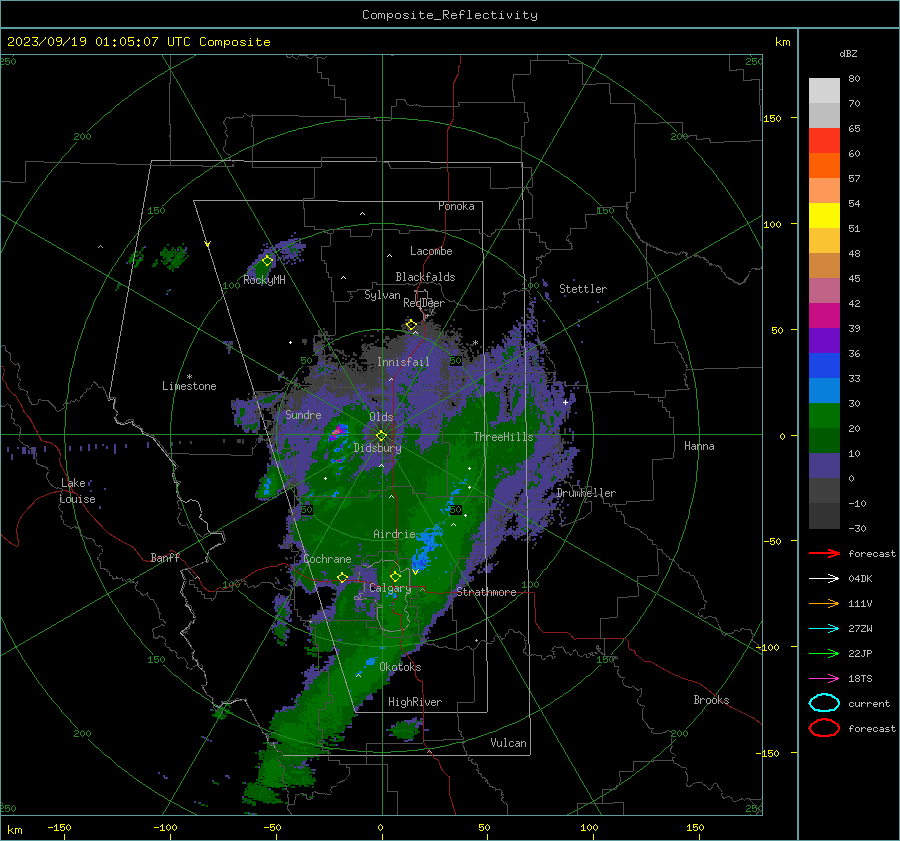900x841 pixels.
Task: Pick the light blue 30-33 dBZ swatch
Action: click(824, 390)
